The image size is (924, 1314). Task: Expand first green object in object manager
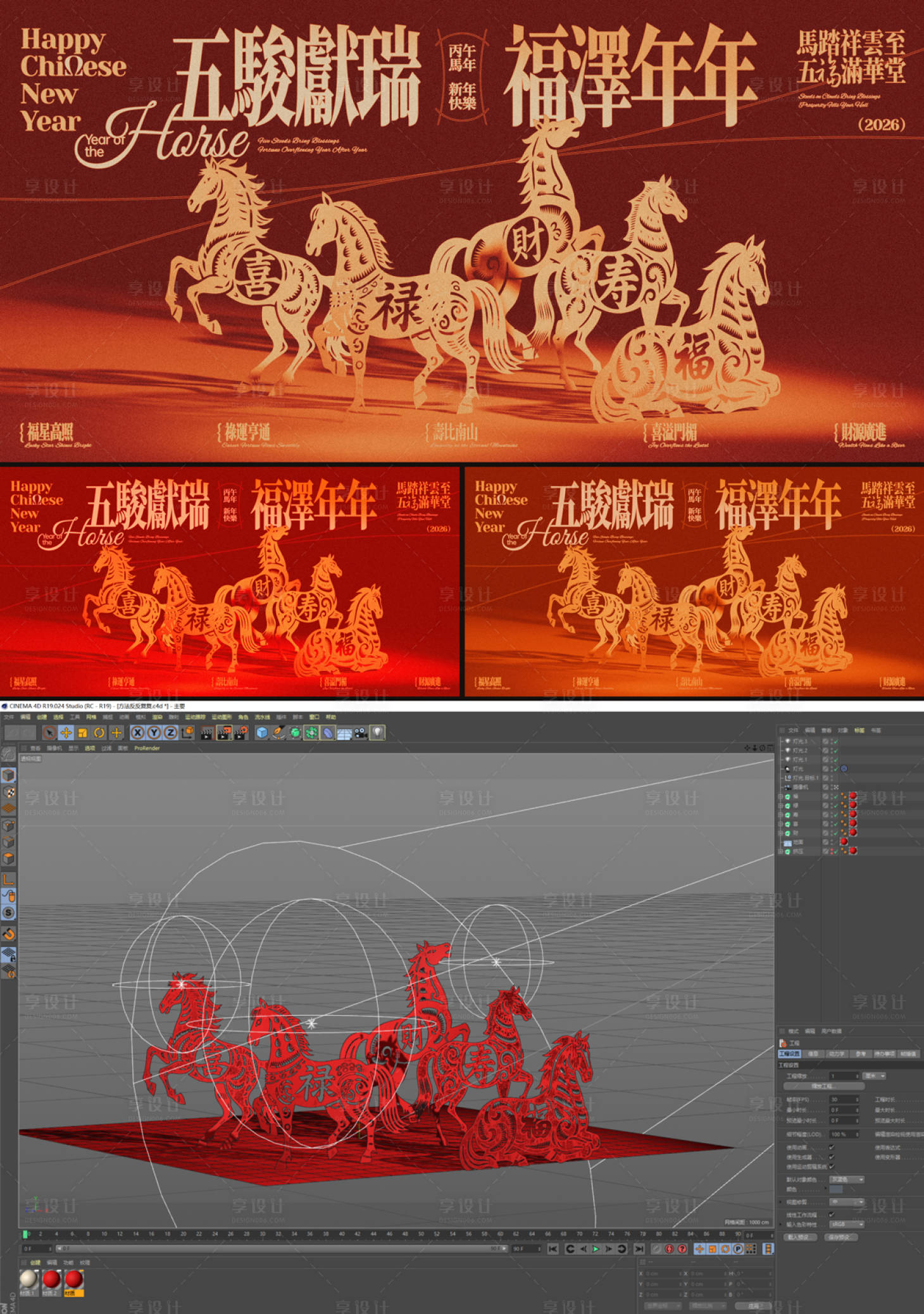coord(781,797)
